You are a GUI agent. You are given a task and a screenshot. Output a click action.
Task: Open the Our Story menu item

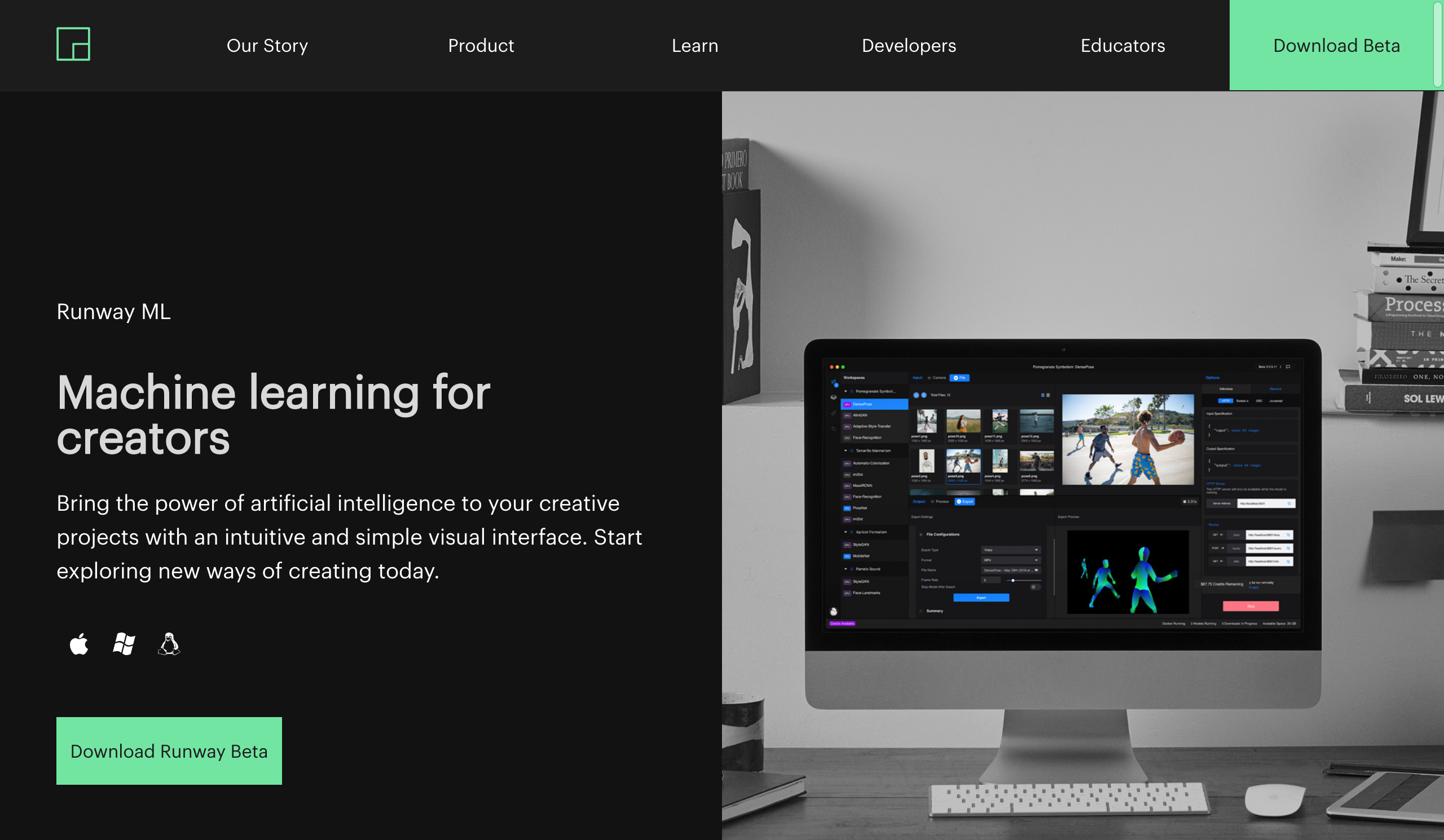coord(267,45)
